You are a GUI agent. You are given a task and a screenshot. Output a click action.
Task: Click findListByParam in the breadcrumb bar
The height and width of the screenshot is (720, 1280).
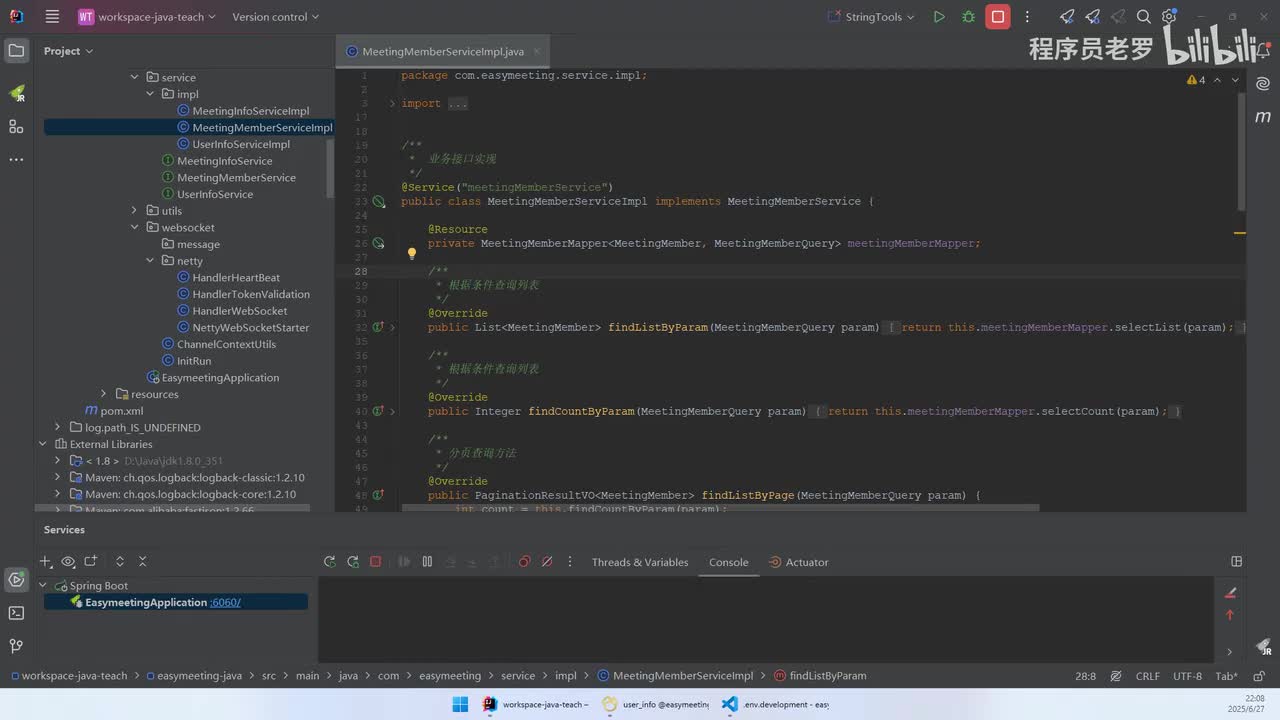click(x=819, y=676)
